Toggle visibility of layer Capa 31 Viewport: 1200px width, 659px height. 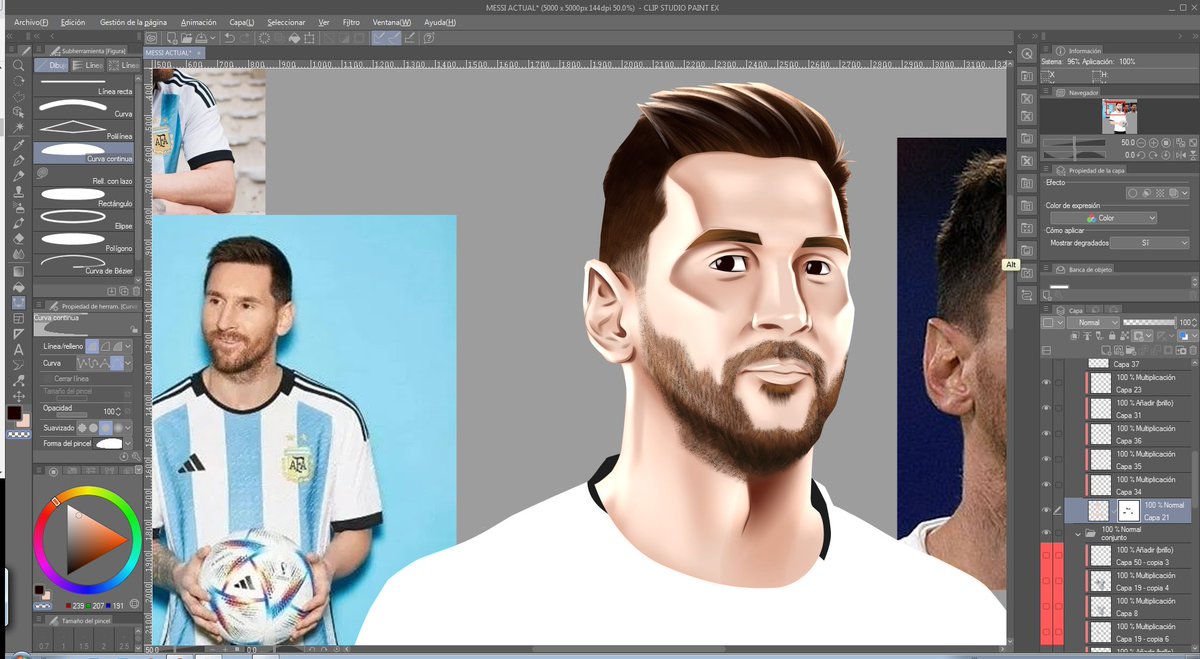[1046, 409]
